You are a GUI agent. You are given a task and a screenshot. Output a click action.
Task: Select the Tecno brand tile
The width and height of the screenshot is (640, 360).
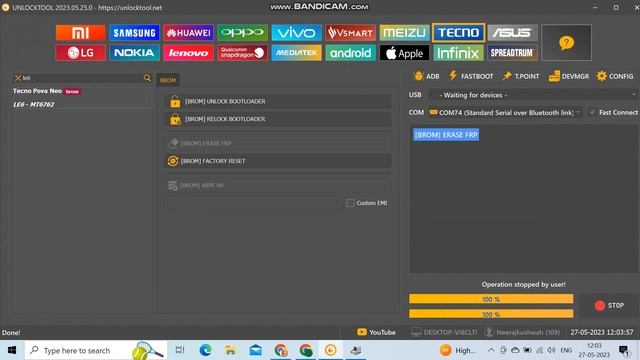click(458, 33)
